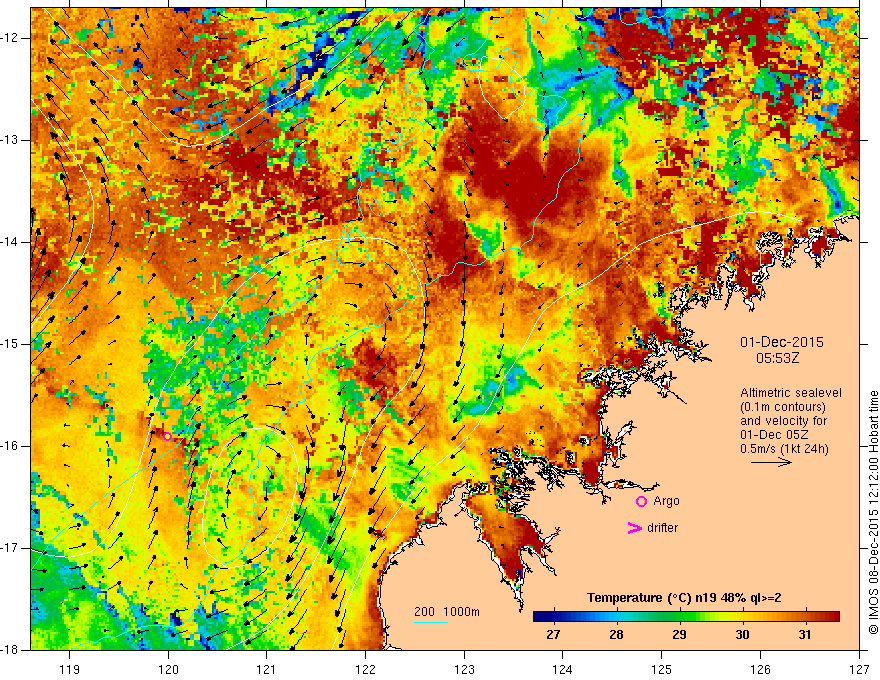This screenshot has height=680, width=880.
Task: Click the longitude label '120'
Action: (168, 670)
